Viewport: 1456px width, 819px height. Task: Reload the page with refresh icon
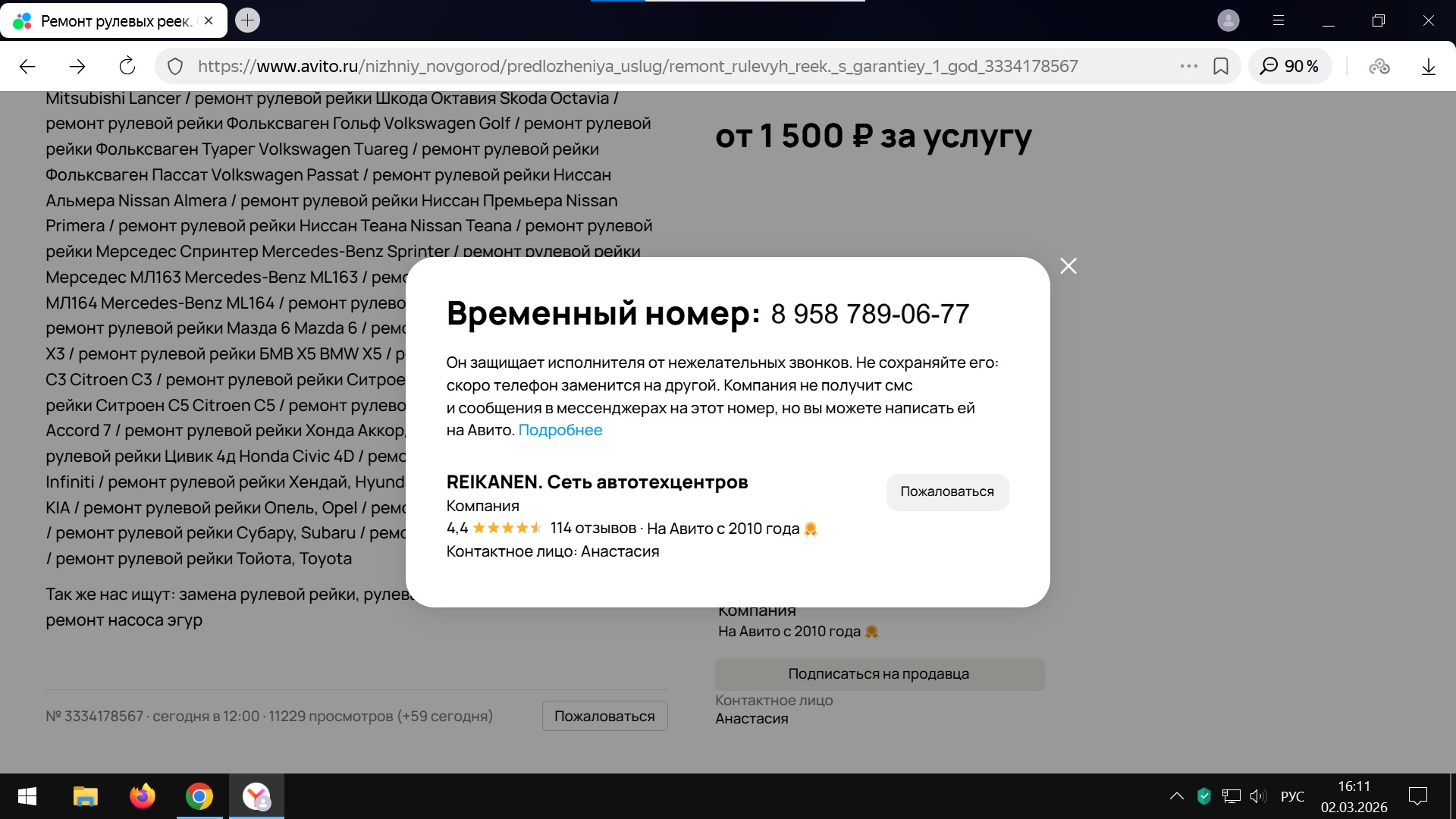(x=127, y=67)
